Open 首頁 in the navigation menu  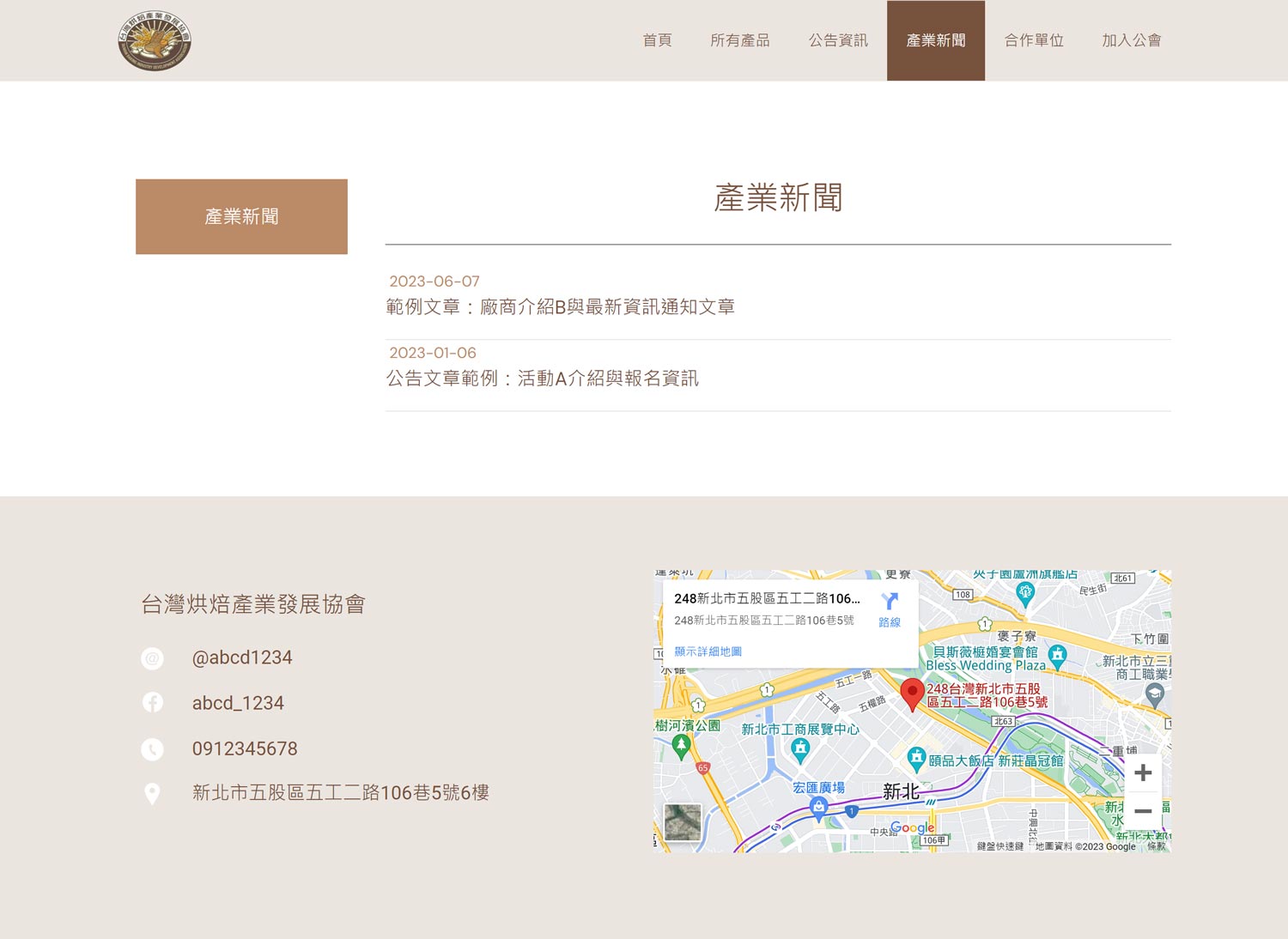pos(657,40)
